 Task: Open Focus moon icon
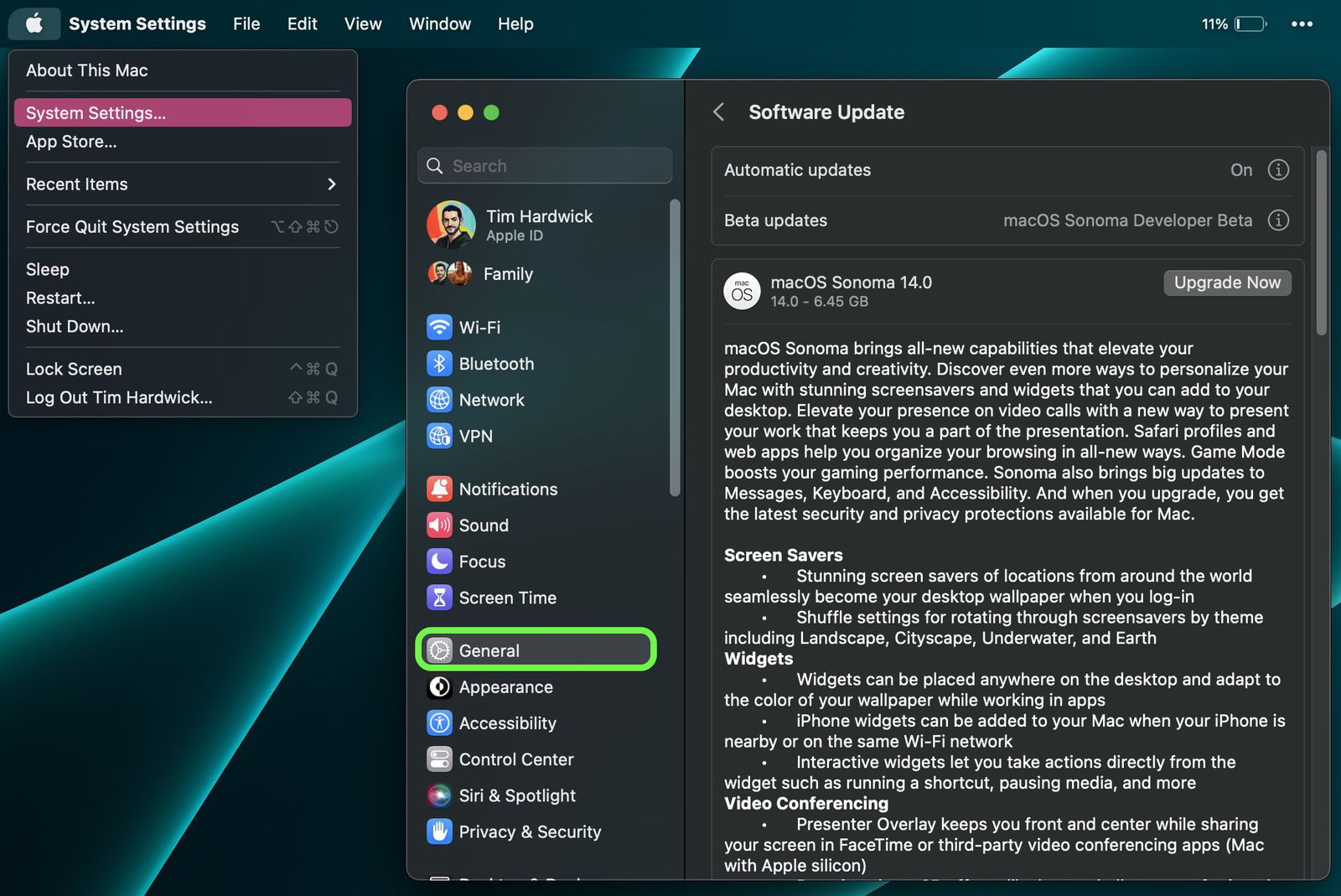[439, 562]
